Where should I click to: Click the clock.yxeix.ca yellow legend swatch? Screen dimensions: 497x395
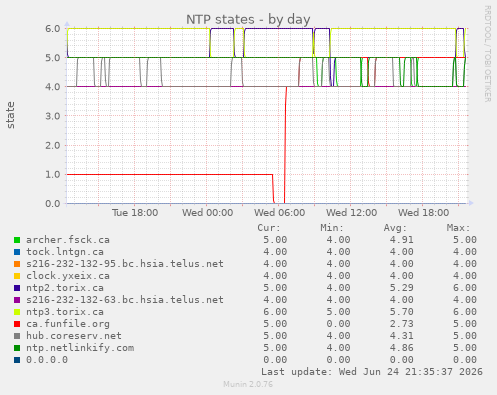(x=17, y=276)
